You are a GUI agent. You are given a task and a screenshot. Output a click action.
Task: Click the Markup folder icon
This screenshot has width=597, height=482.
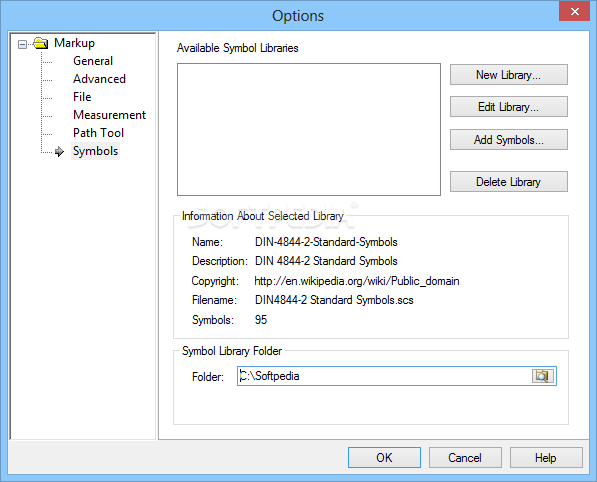coord(41,43)
